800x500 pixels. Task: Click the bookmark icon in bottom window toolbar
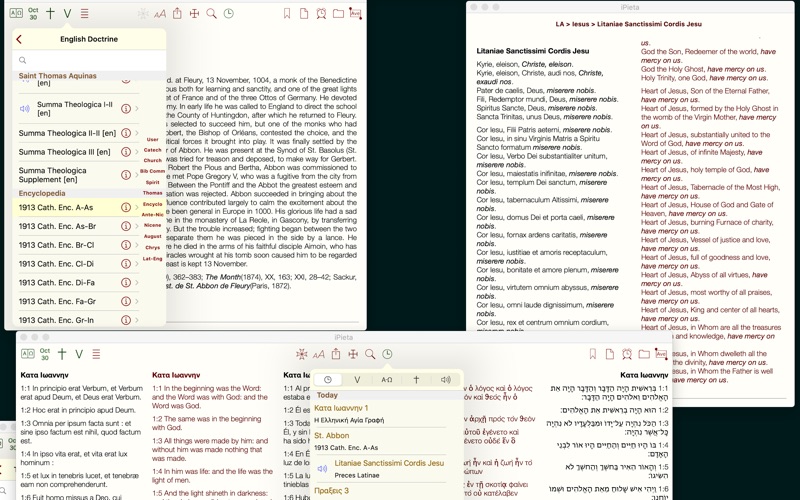point(592,354)
